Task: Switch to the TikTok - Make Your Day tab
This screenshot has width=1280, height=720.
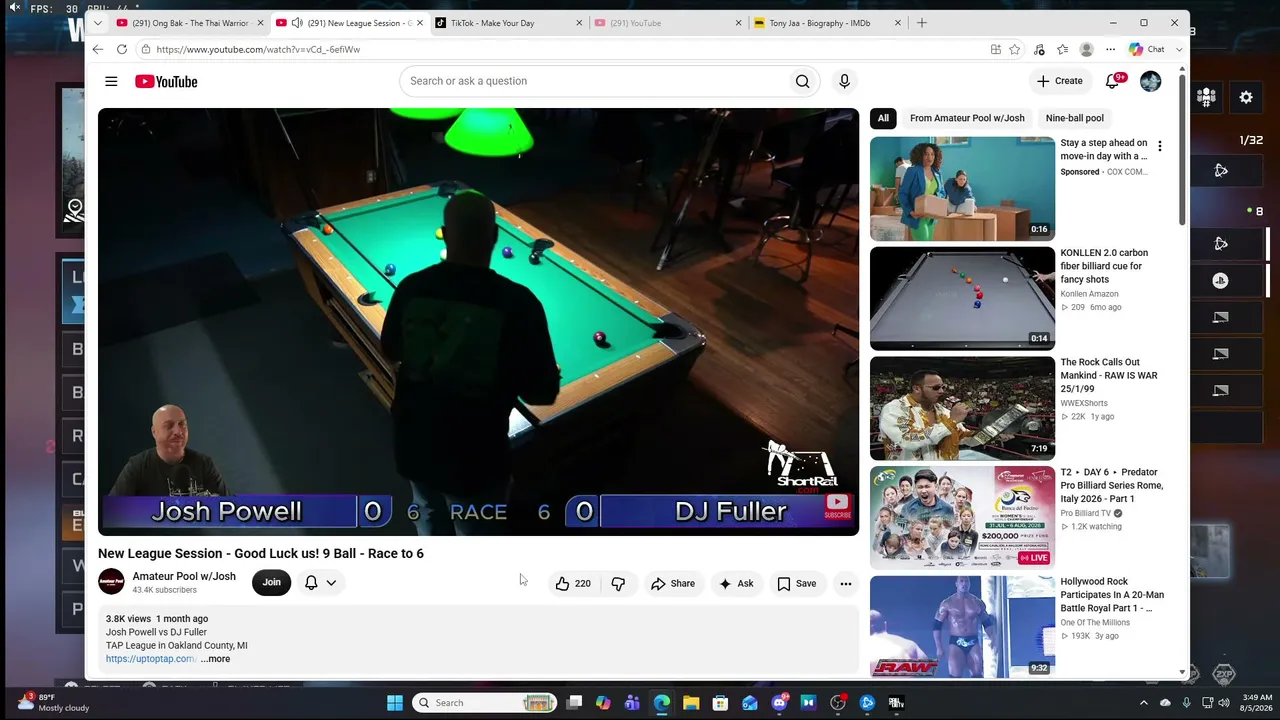Action: pos(509,23)
